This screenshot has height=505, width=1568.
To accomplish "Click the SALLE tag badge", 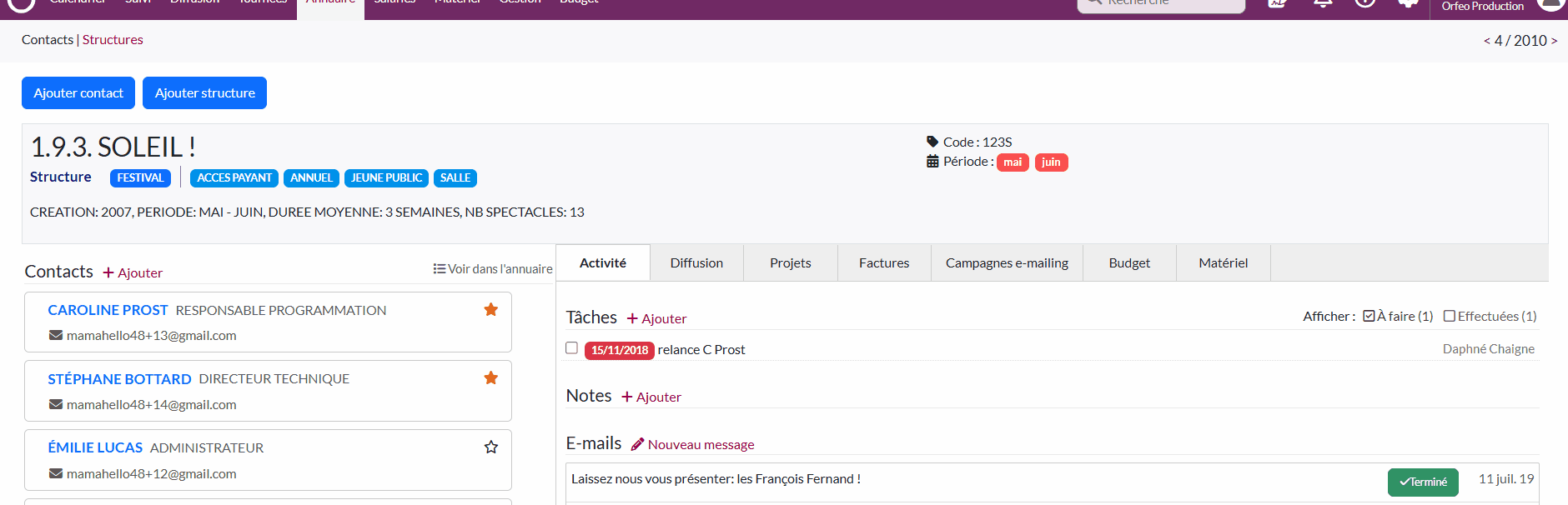I will (x=455, y=177).
